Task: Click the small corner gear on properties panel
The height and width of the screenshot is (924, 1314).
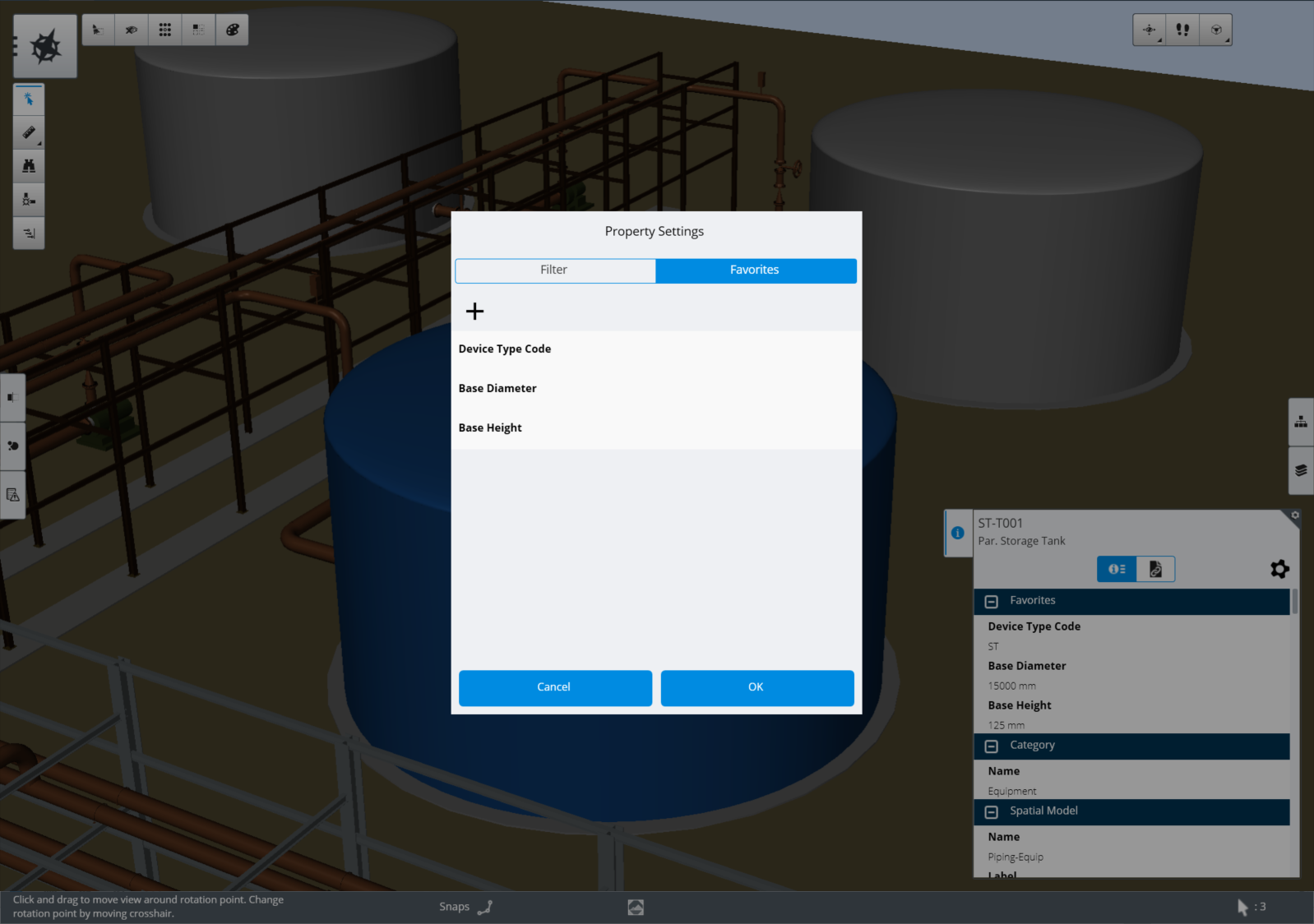Action: [1294, 515]
